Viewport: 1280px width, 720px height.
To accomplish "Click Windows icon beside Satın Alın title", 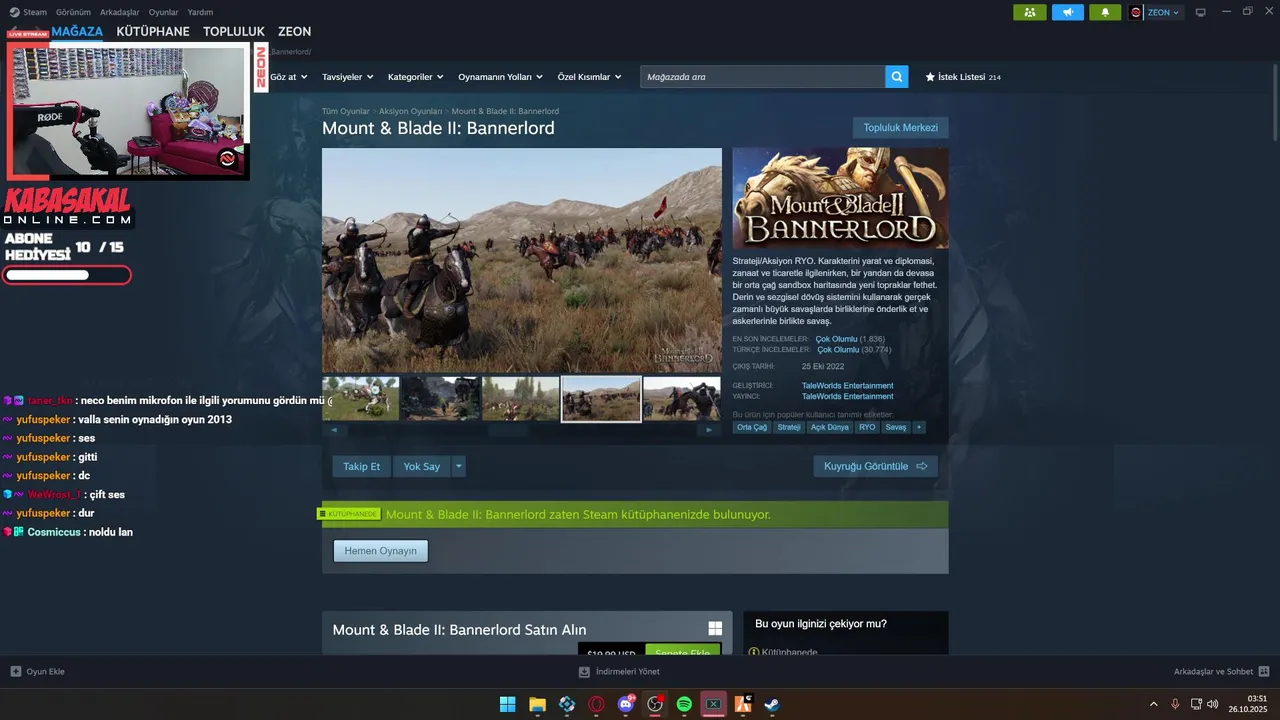I will [715, 629].
